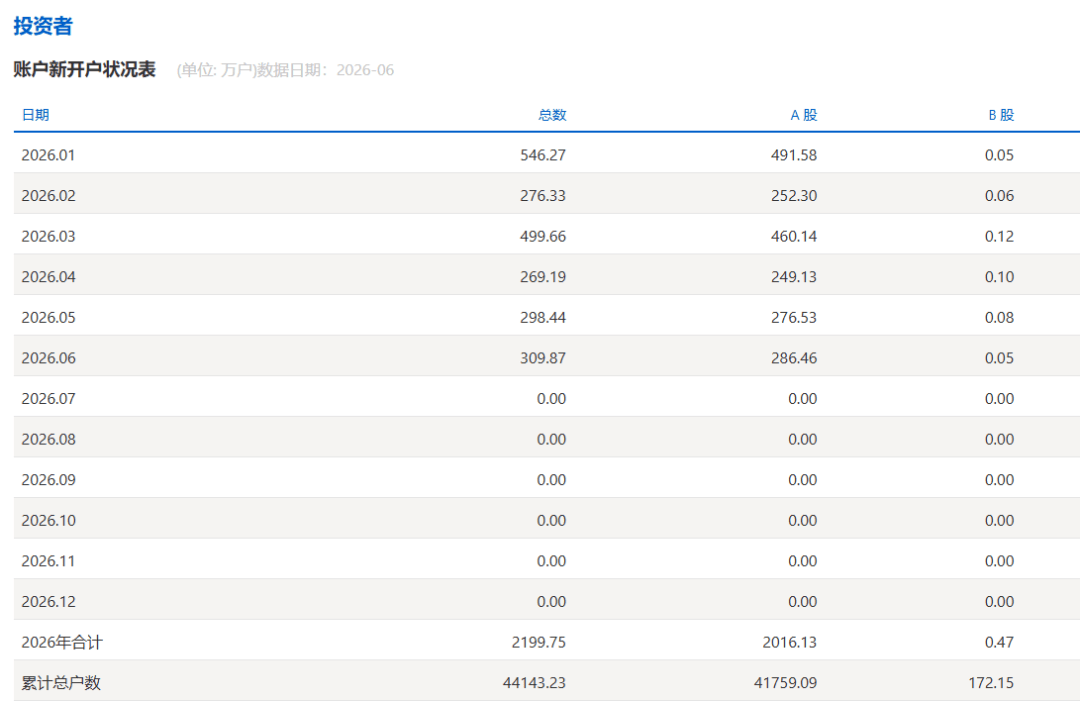Select the 2026.12 date cell
1080x701 pixels.
(48, 602)
